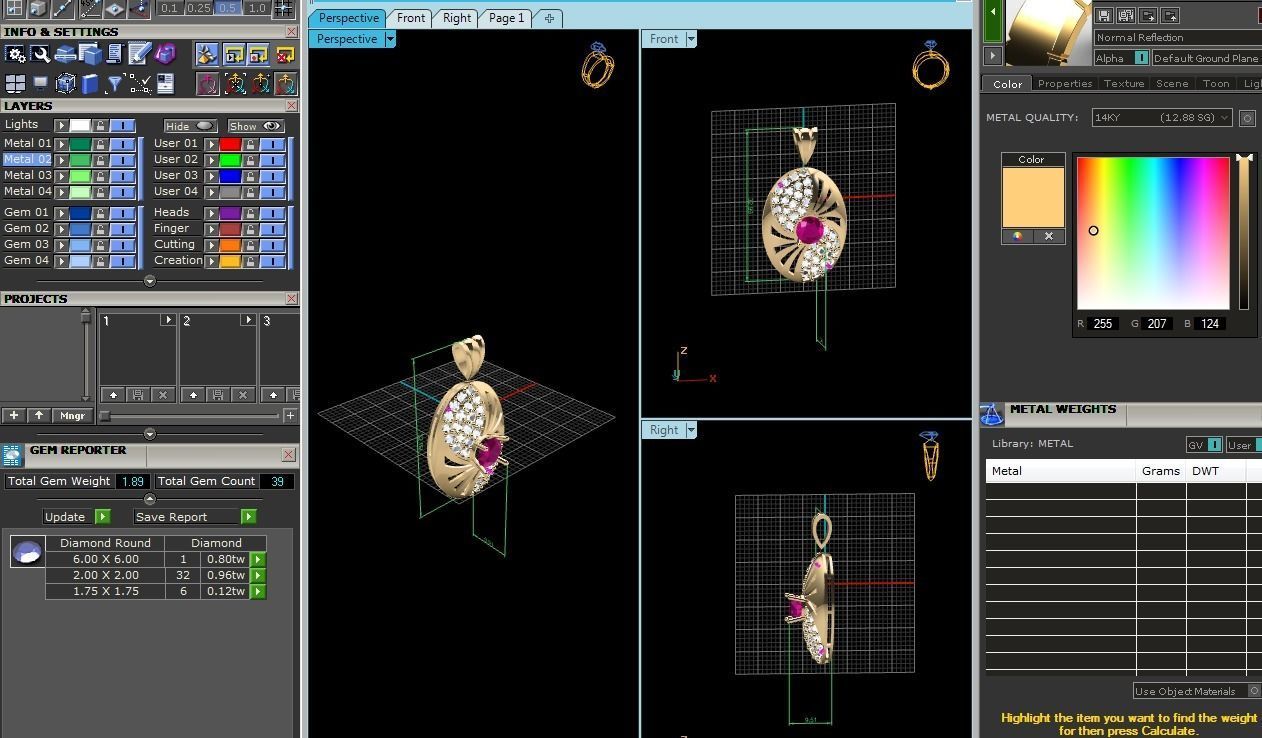This screenshot has height=738, width=1262.
Task: Load project slot 2 with up arrow icon
Action: click(x=193, y=395)
